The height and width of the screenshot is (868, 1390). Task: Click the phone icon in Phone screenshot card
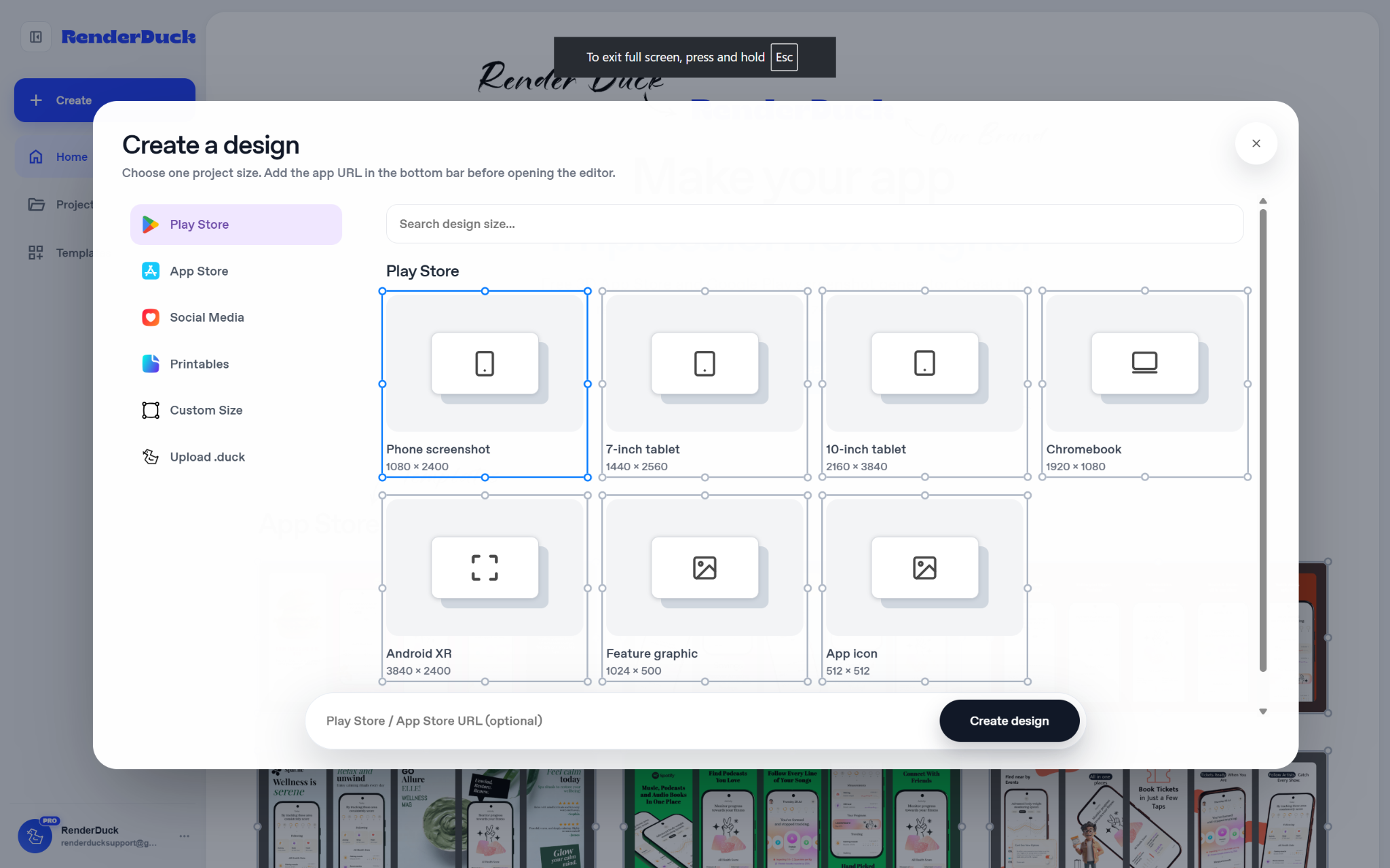click(485, 363)
